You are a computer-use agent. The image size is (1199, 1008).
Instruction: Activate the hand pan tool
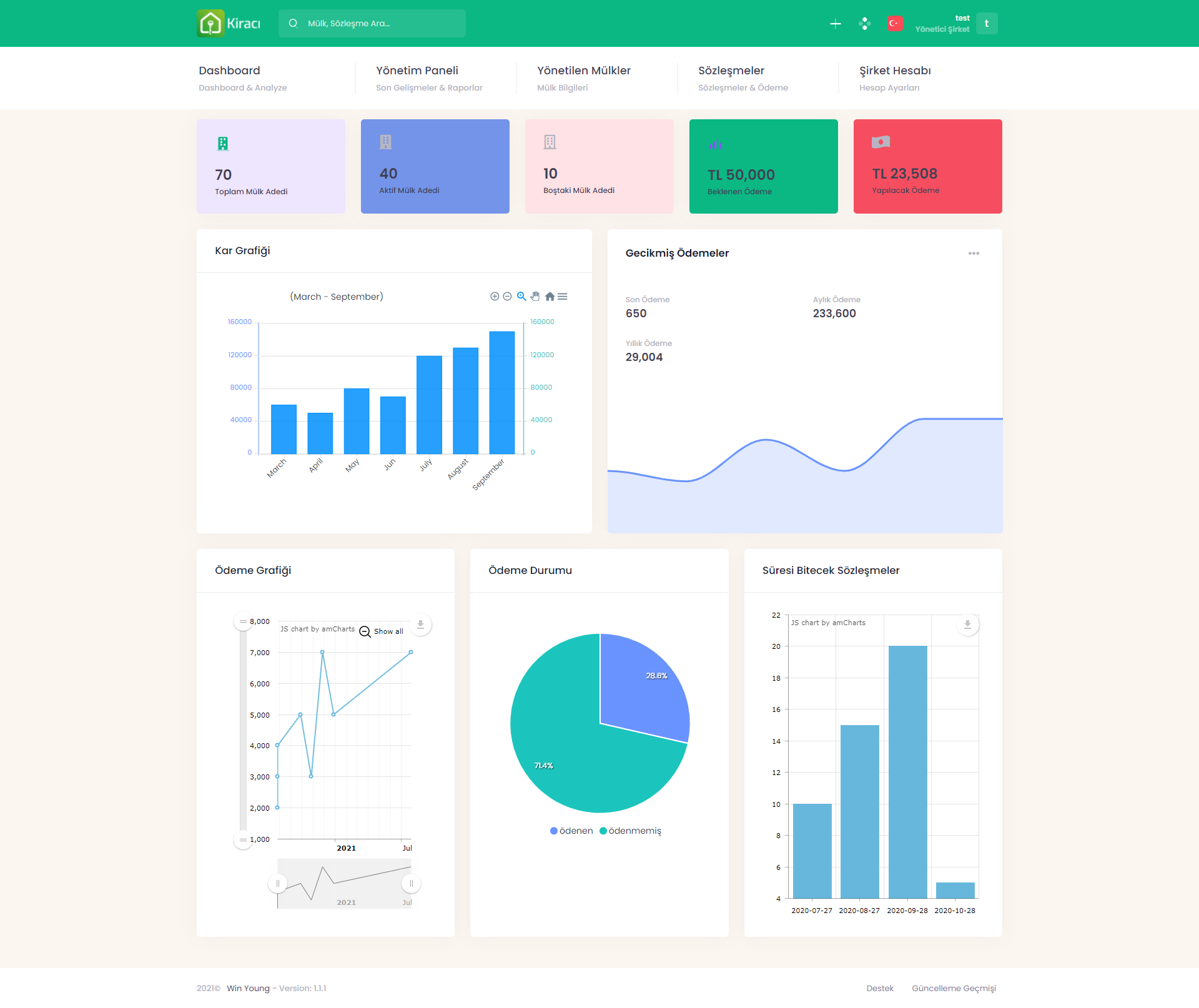point(535,297)
